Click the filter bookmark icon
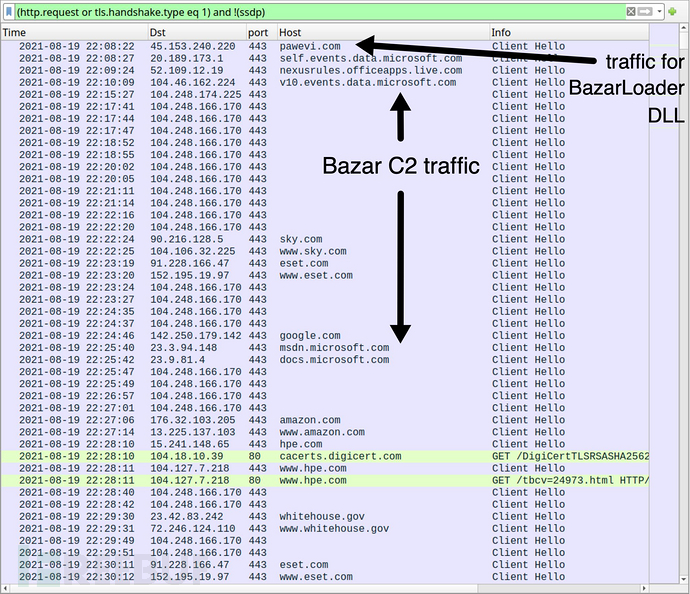Viewport: 690px width, 594px height. (x=8, y=12)
